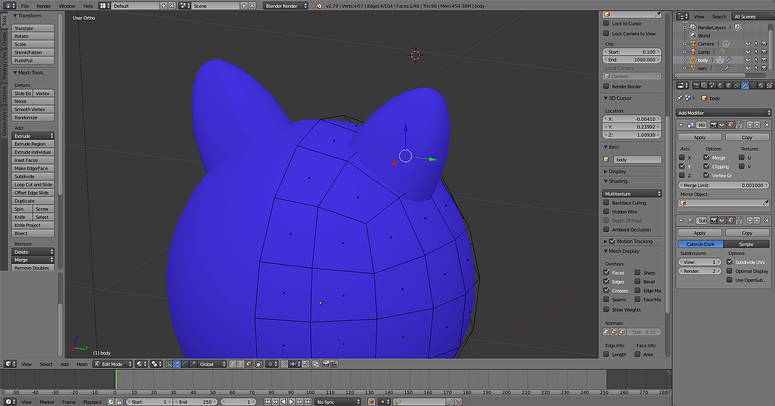Open the Render properties tab icon
The width and height of the screenshot is (775, 406).
point(696,86)
